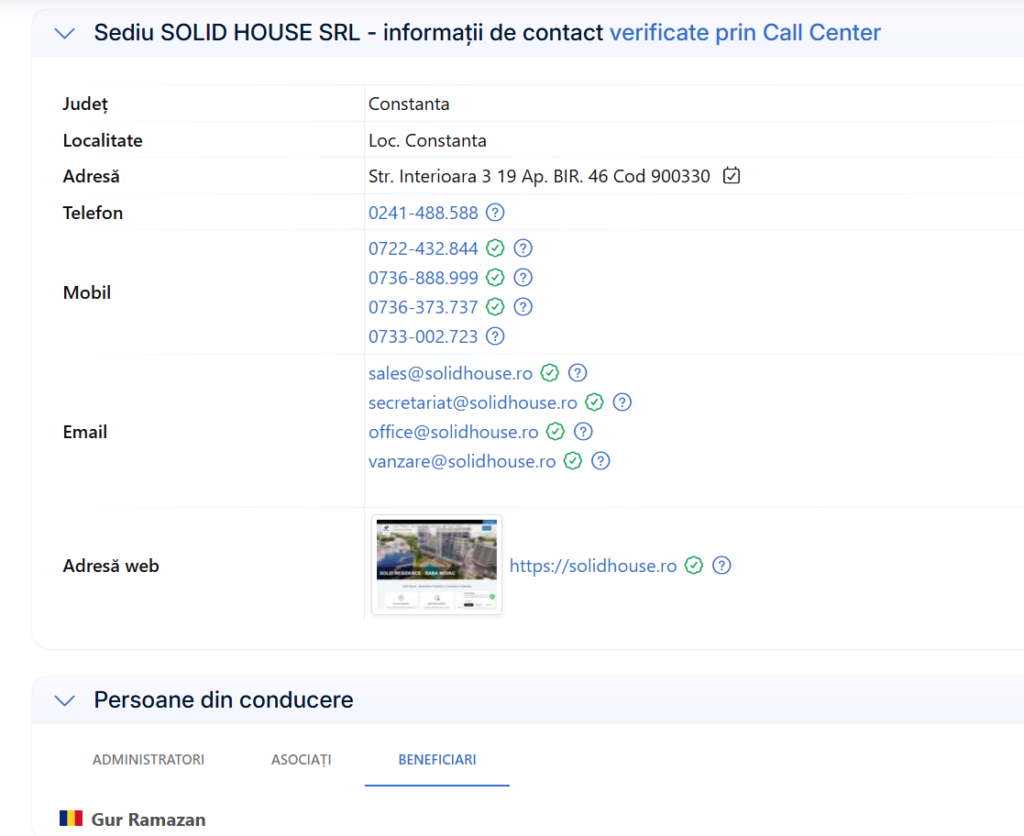Image resolution: width=1024 pixels, height=836 pixels.
Task: Visit https://solidhouse.ro link
Action: click(593, 566)
